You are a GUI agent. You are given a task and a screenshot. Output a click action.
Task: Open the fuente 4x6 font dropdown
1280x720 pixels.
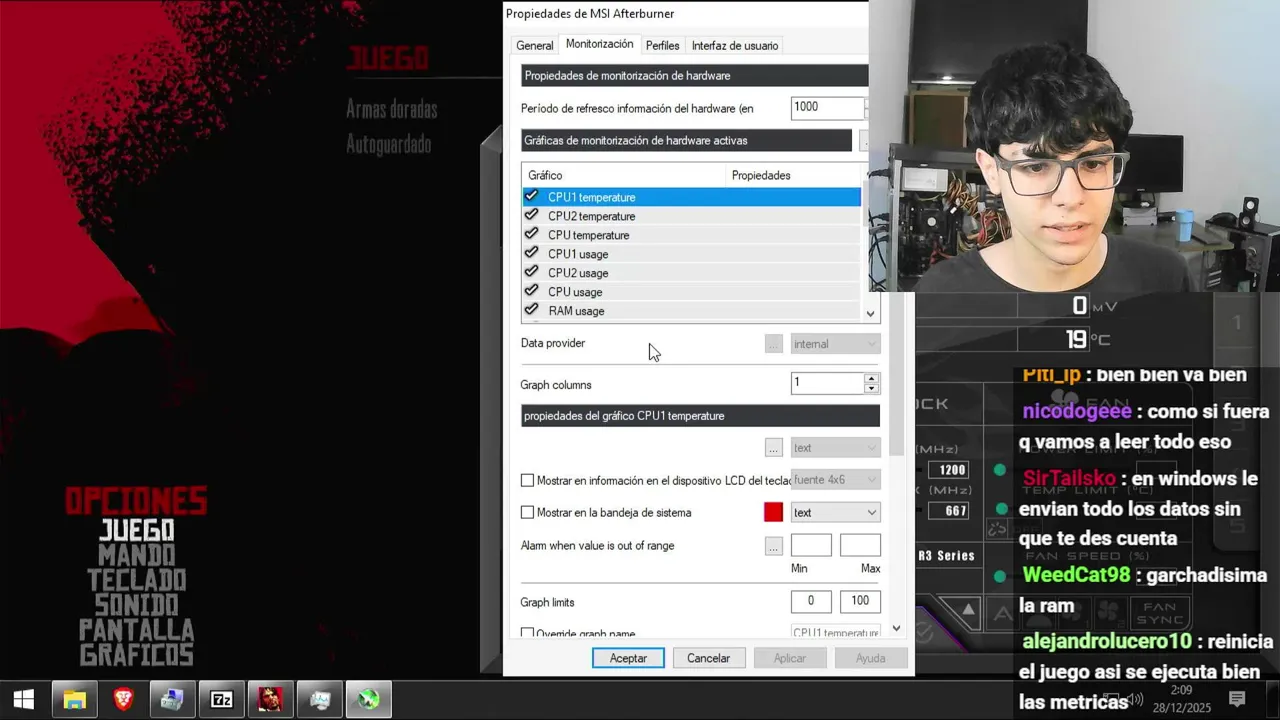(x=835, y=480)
